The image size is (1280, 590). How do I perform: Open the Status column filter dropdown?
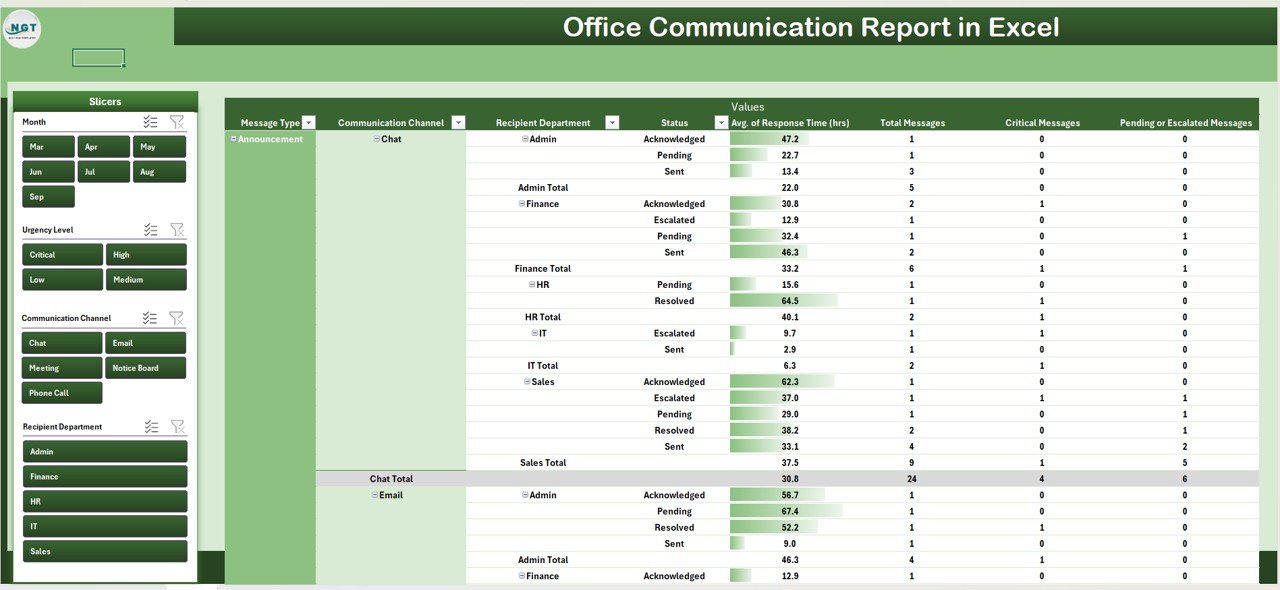721,123
